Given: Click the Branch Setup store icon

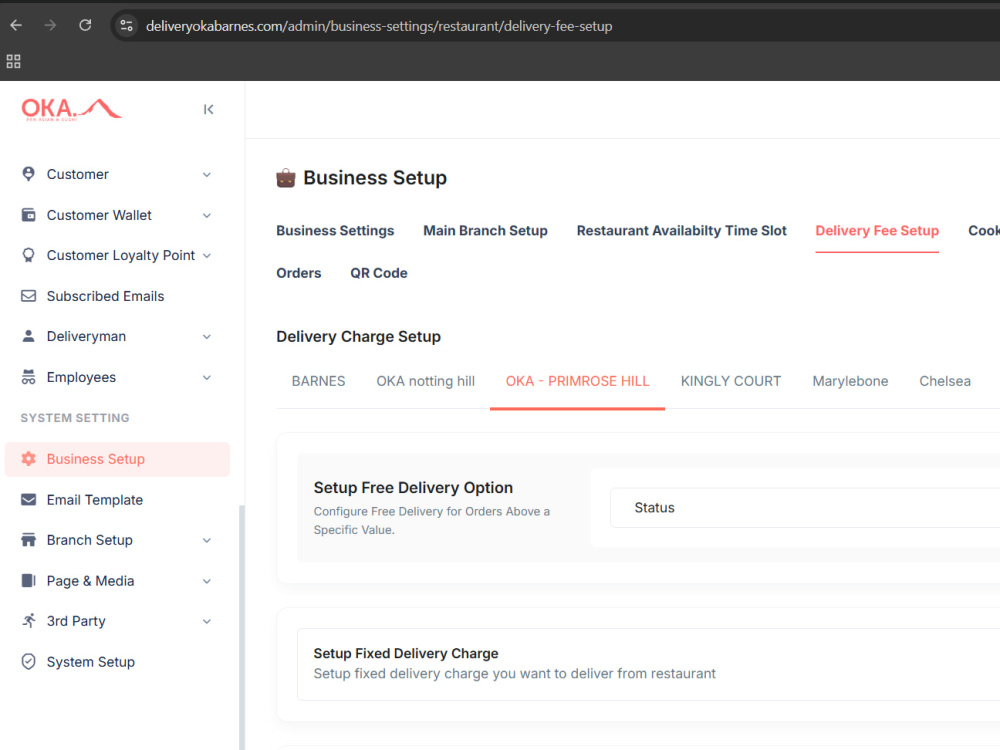Looking at the screenshot, I should (x=29, y=540).
